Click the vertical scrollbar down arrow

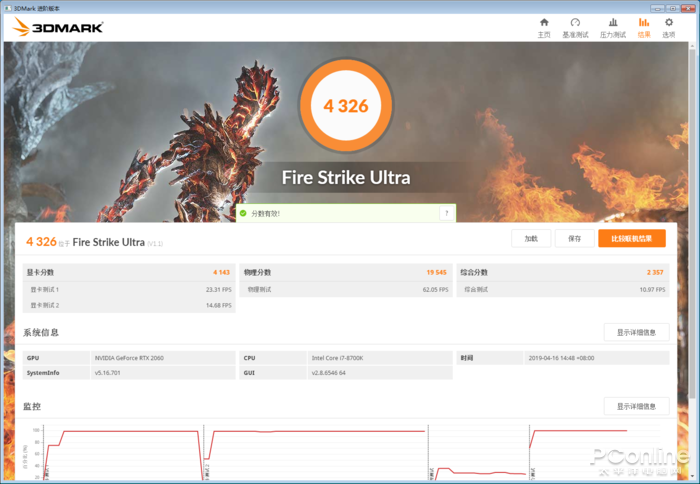pyautogui.click(x=692, y=476)
